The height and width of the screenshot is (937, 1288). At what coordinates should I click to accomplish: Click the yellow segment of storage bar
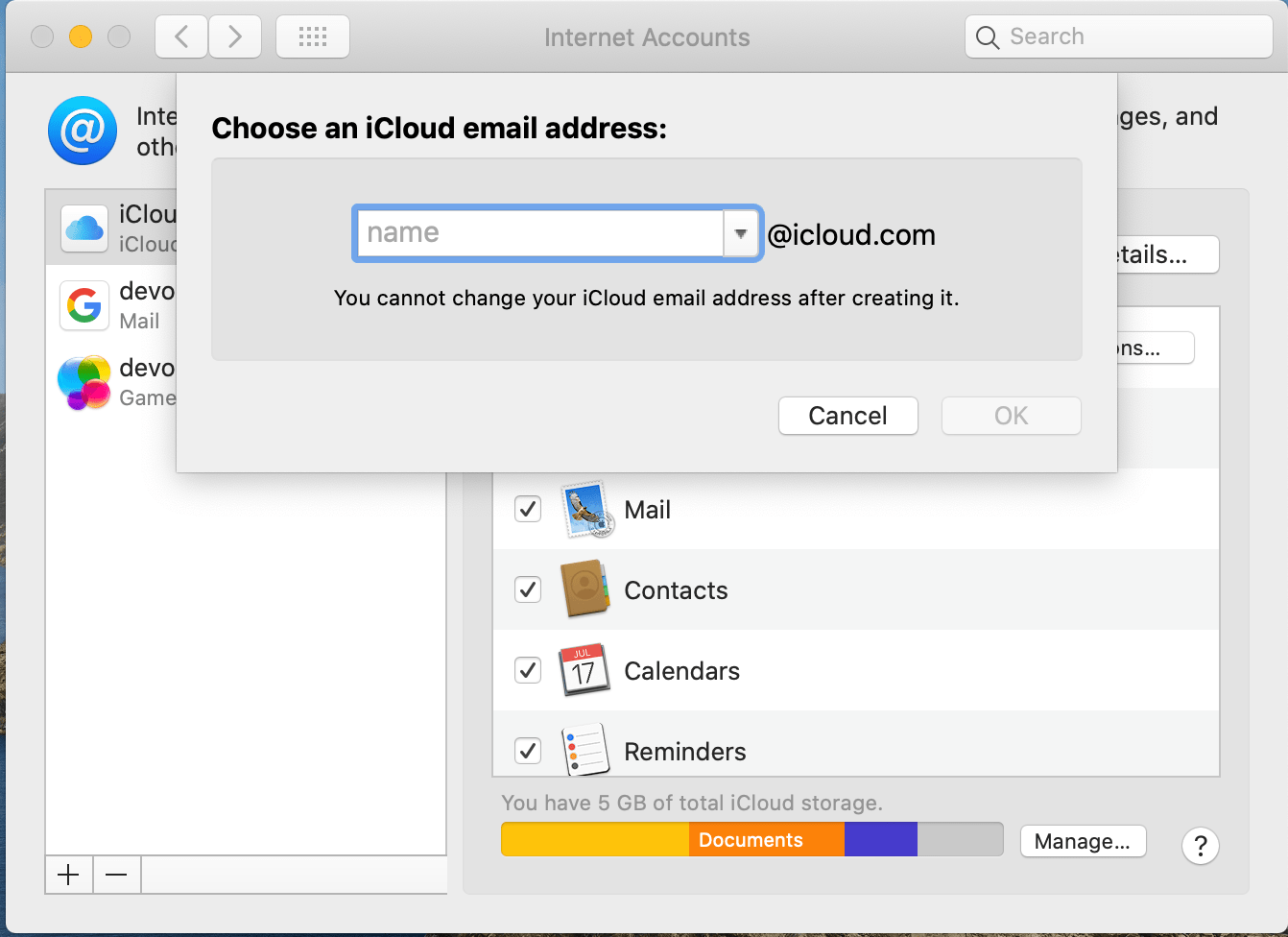[x=595, y=839]
